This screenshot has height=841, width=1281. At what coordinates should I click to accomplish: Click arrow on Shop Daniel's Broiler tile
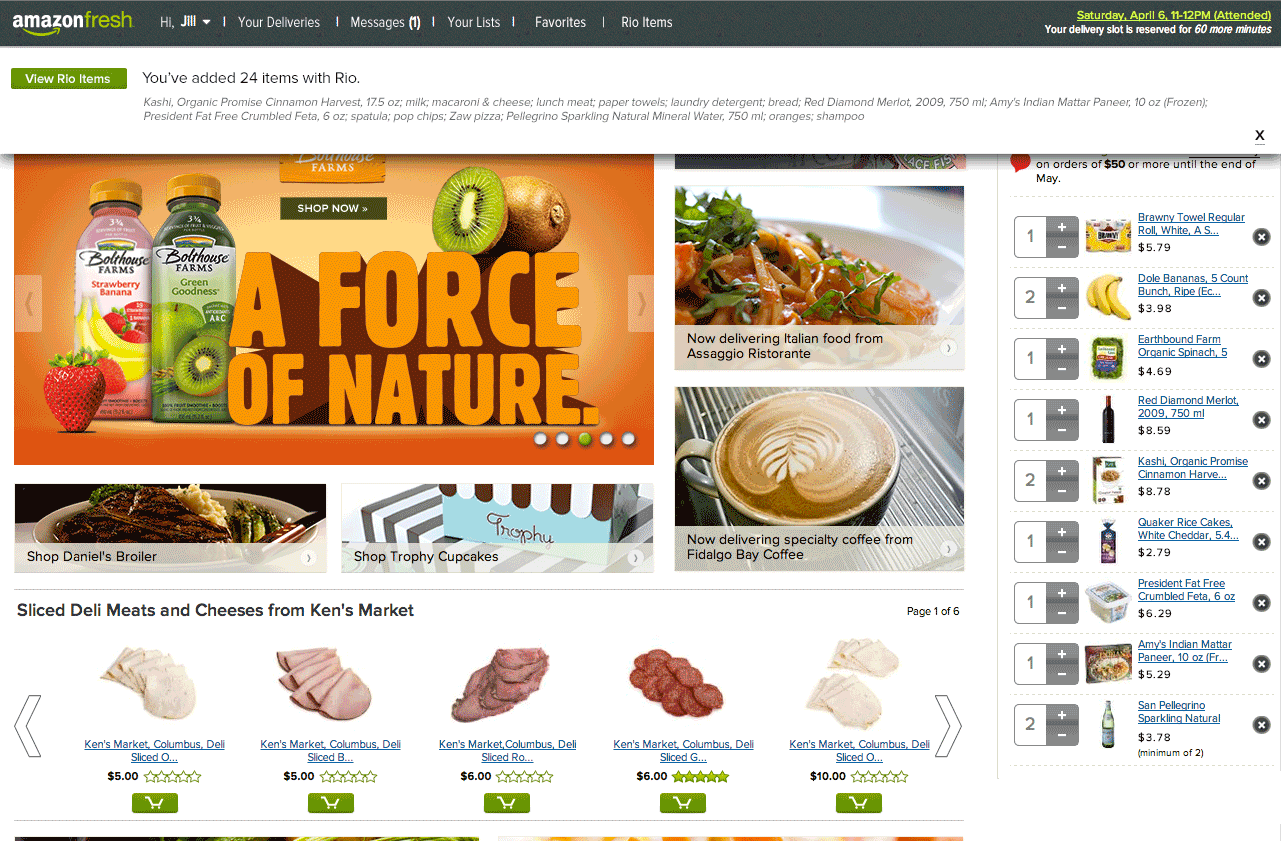pyautogui.click(x=308, y=558)
